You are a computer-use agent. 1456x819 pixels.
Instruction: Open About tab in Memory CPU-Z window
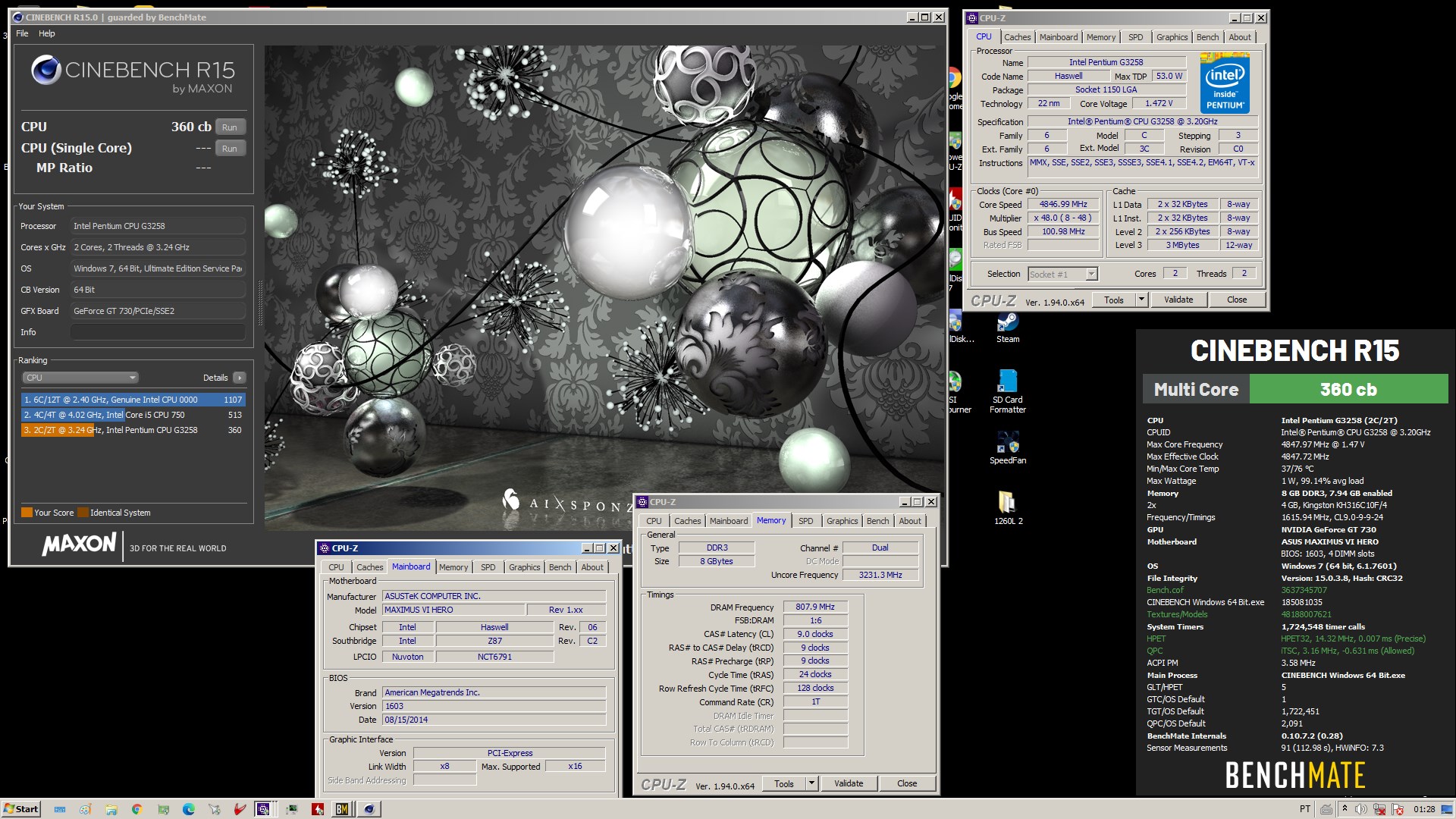[910, 521]
